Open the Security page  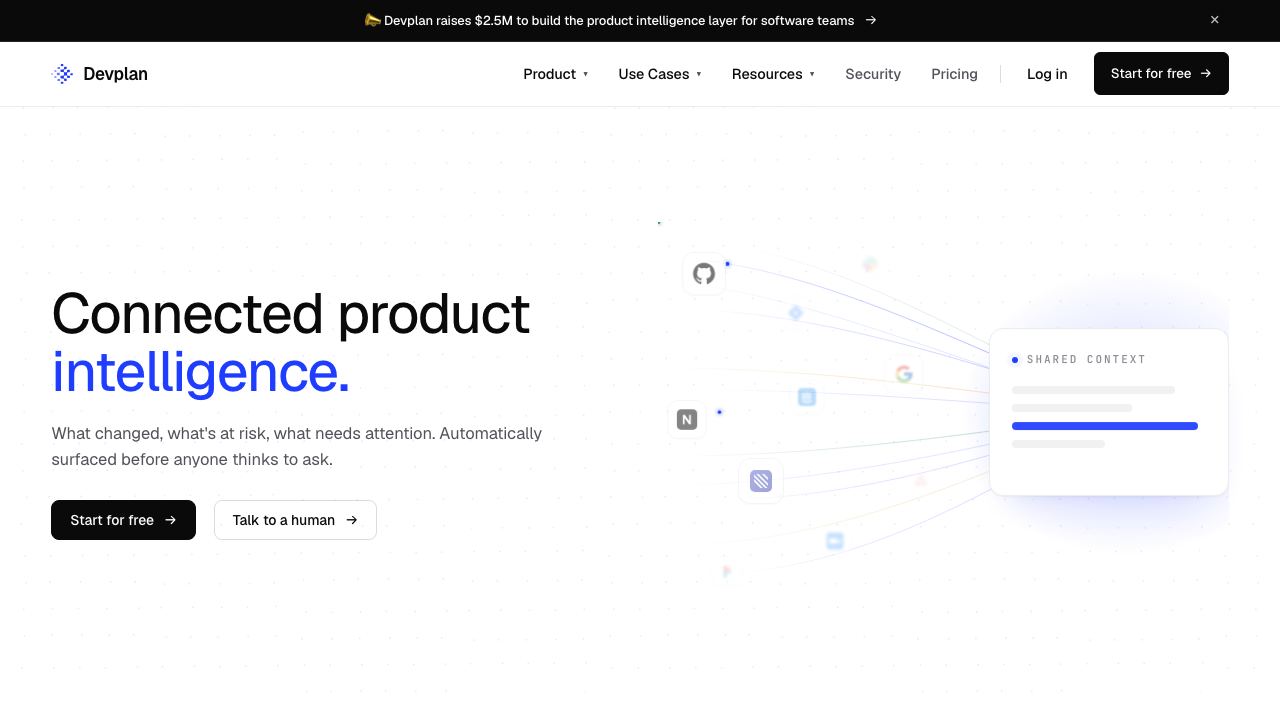tap(873, 74)
